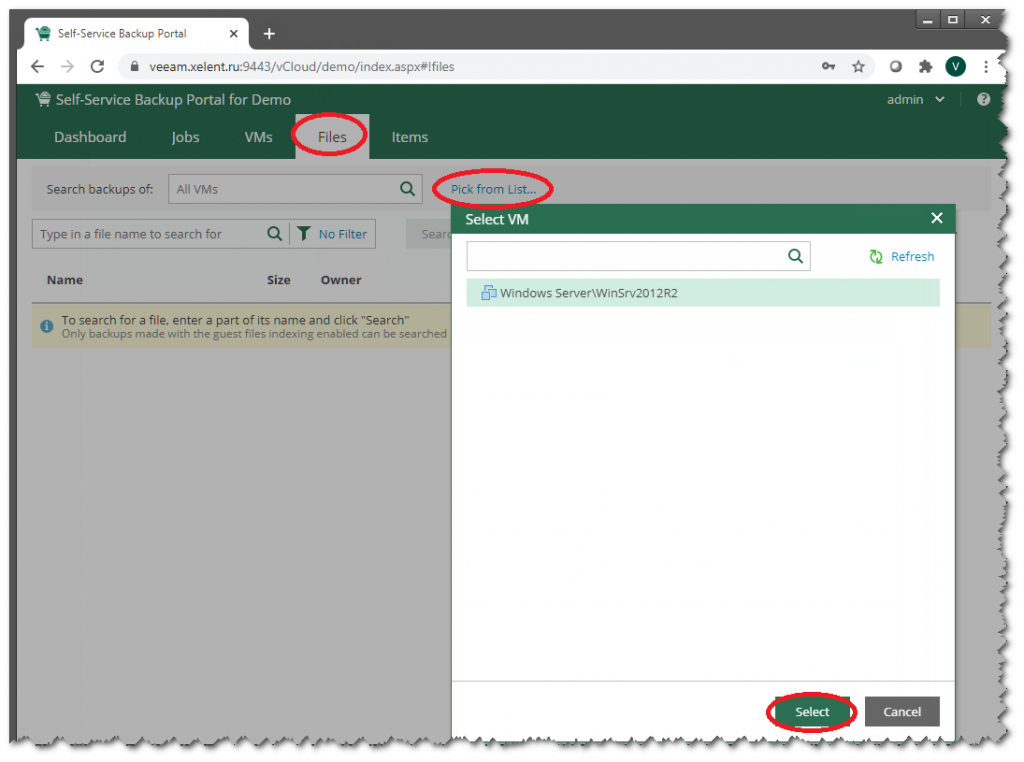The image size is (1024, 762).
Task: Click the Pick from List link
Action: [x=493, y=189]
